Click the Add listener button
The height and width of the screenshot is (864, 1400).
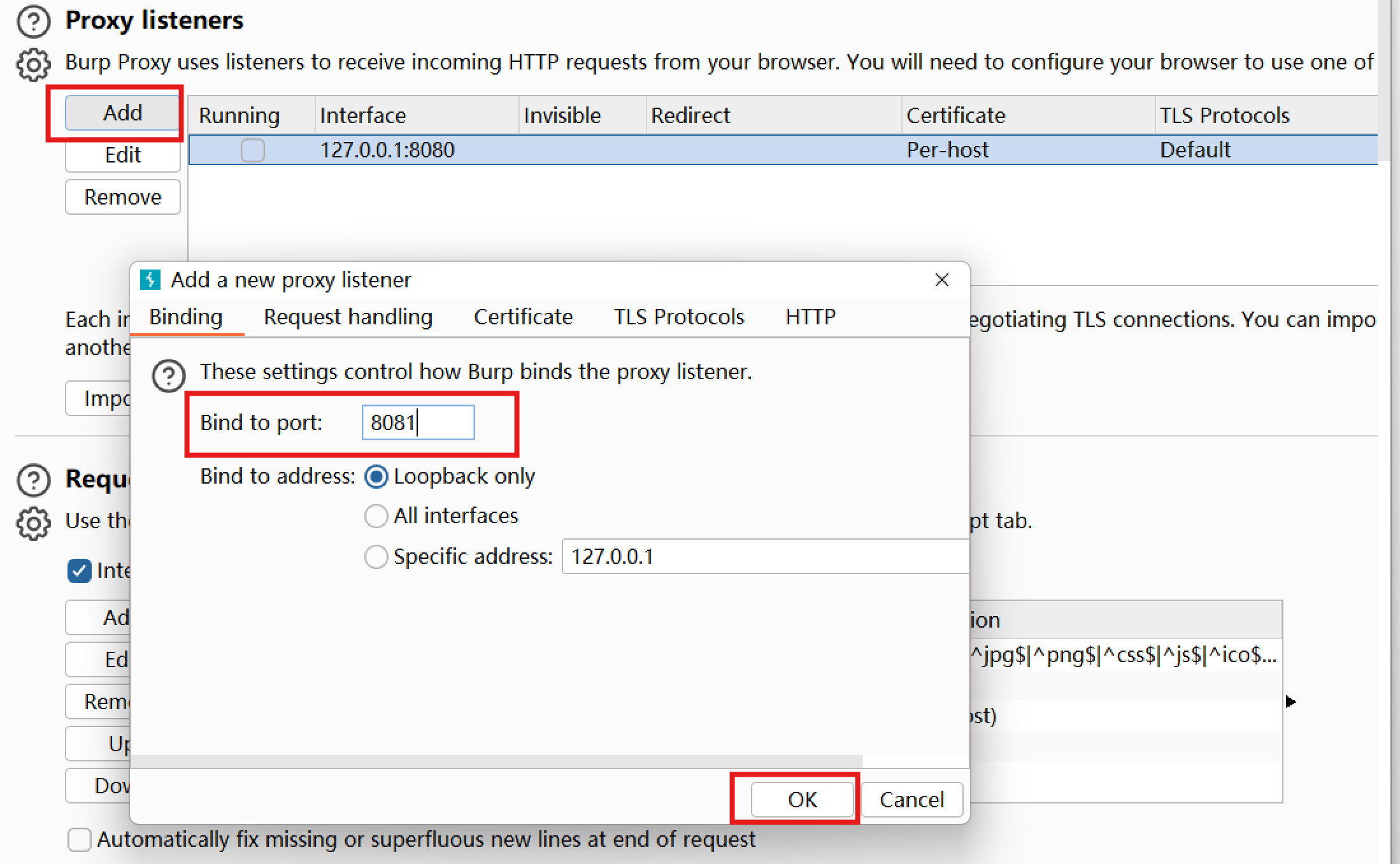click(x=122, y=113)
